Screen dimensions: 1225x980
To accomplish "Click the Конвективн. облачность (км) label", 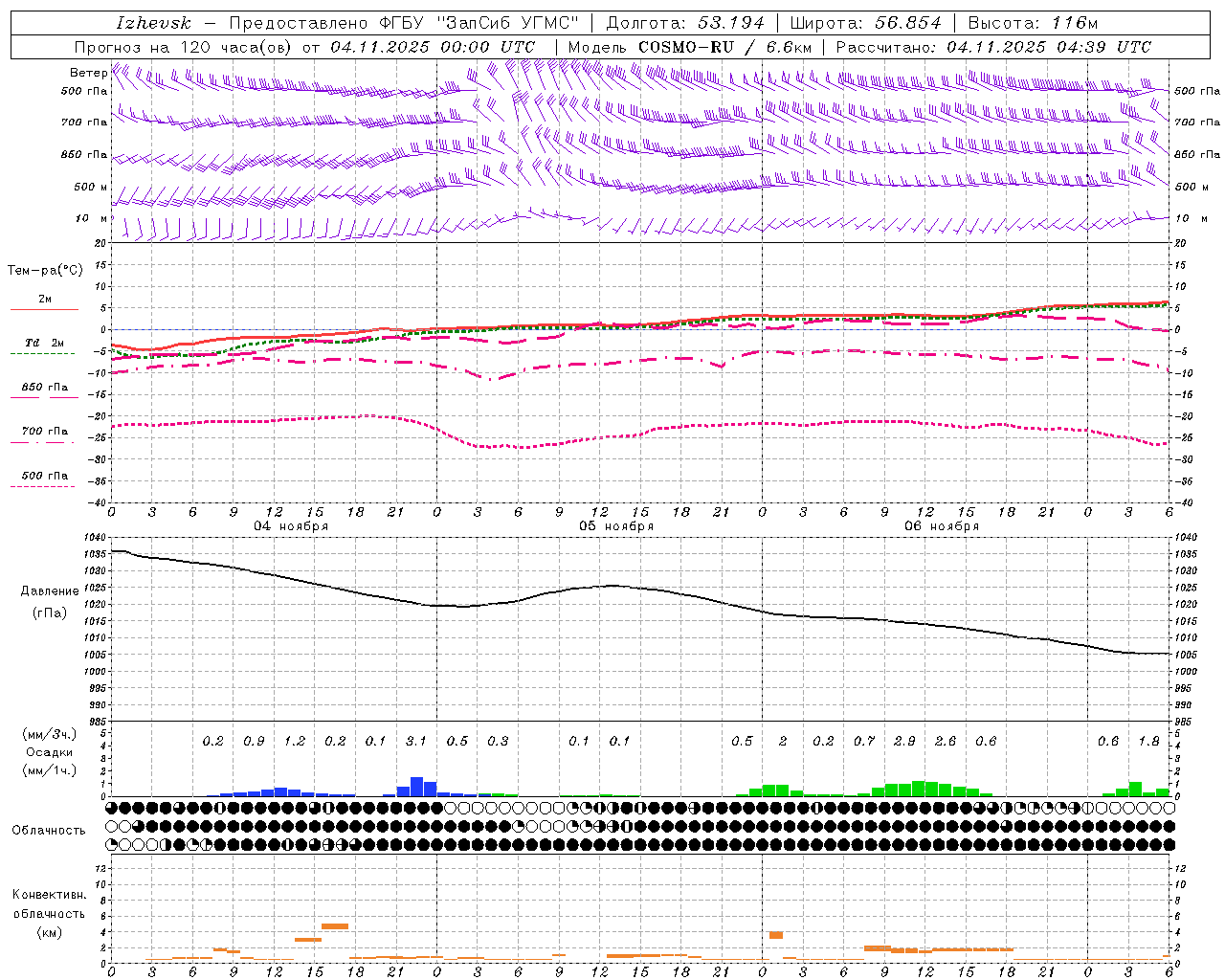I will click(x=49, y=914).
